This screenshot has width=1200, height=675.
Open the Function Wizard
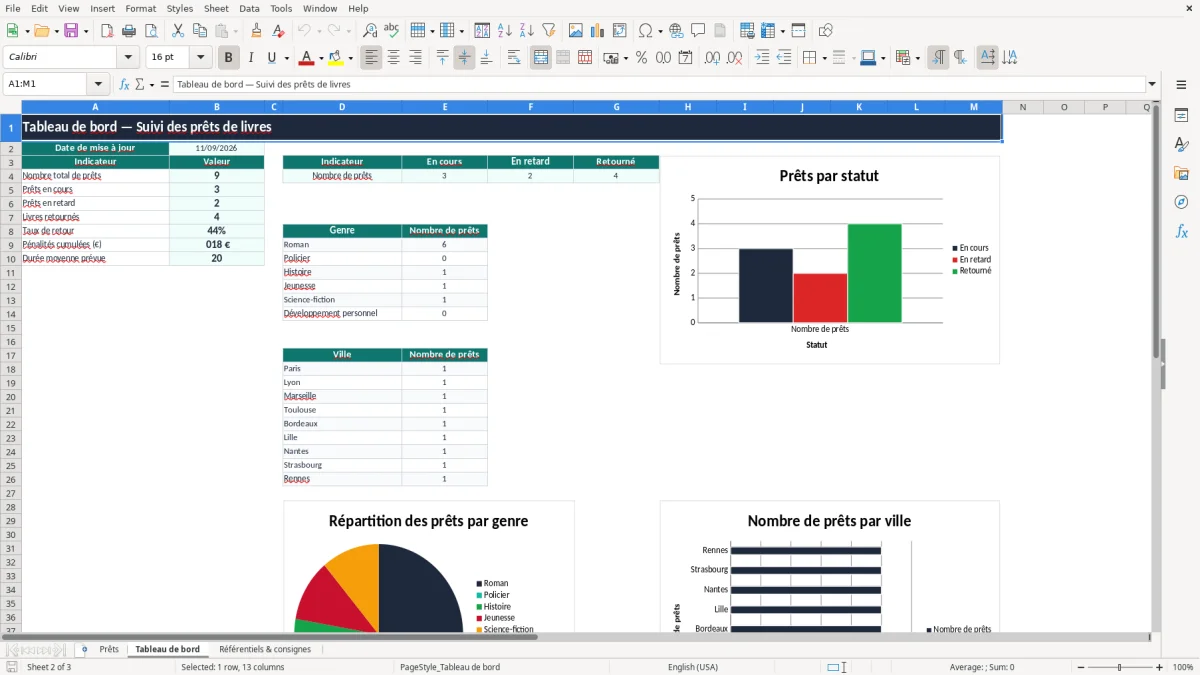coord(124,84)
